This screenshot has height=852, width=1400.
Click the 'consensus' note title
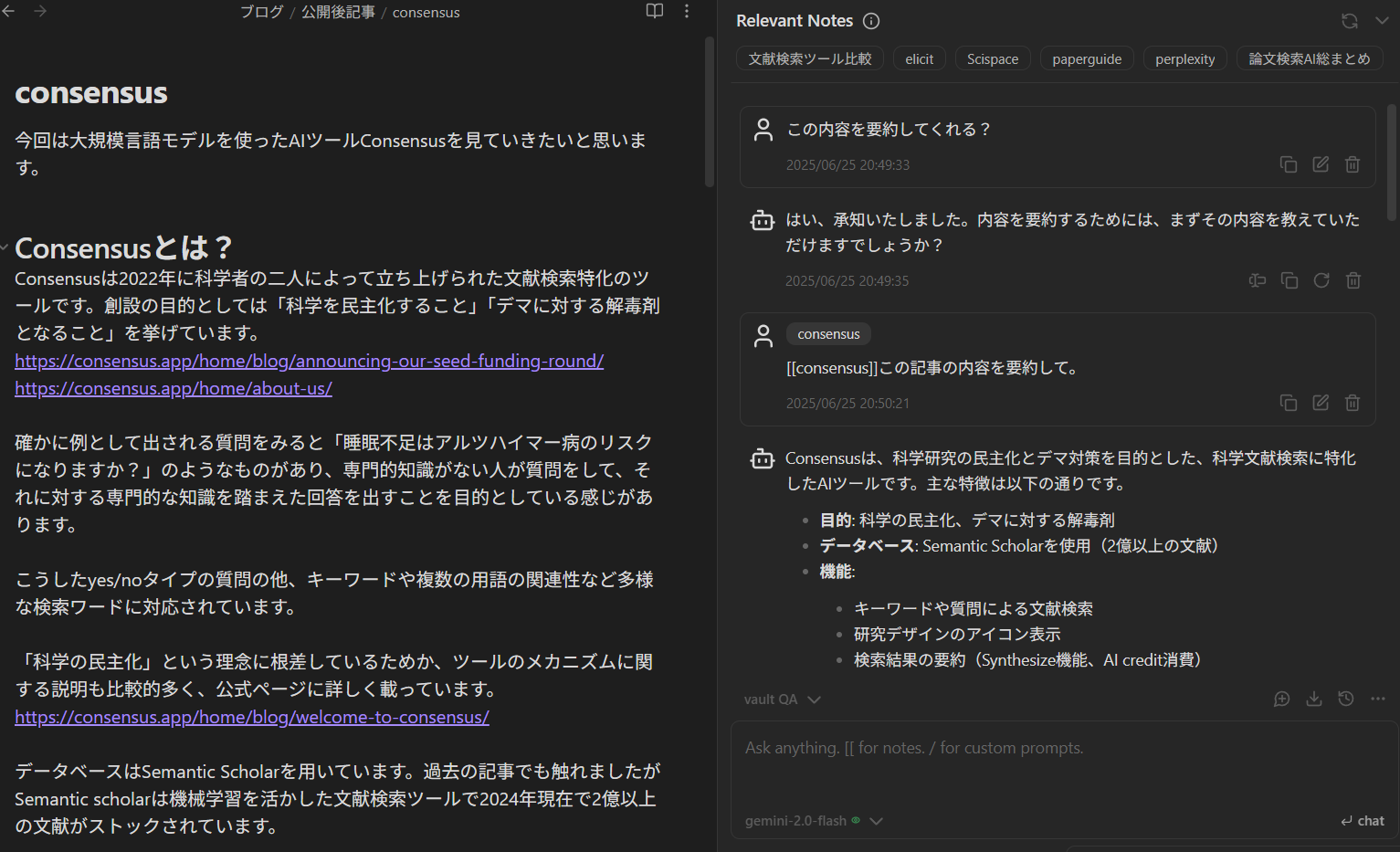tap(91, 92)
